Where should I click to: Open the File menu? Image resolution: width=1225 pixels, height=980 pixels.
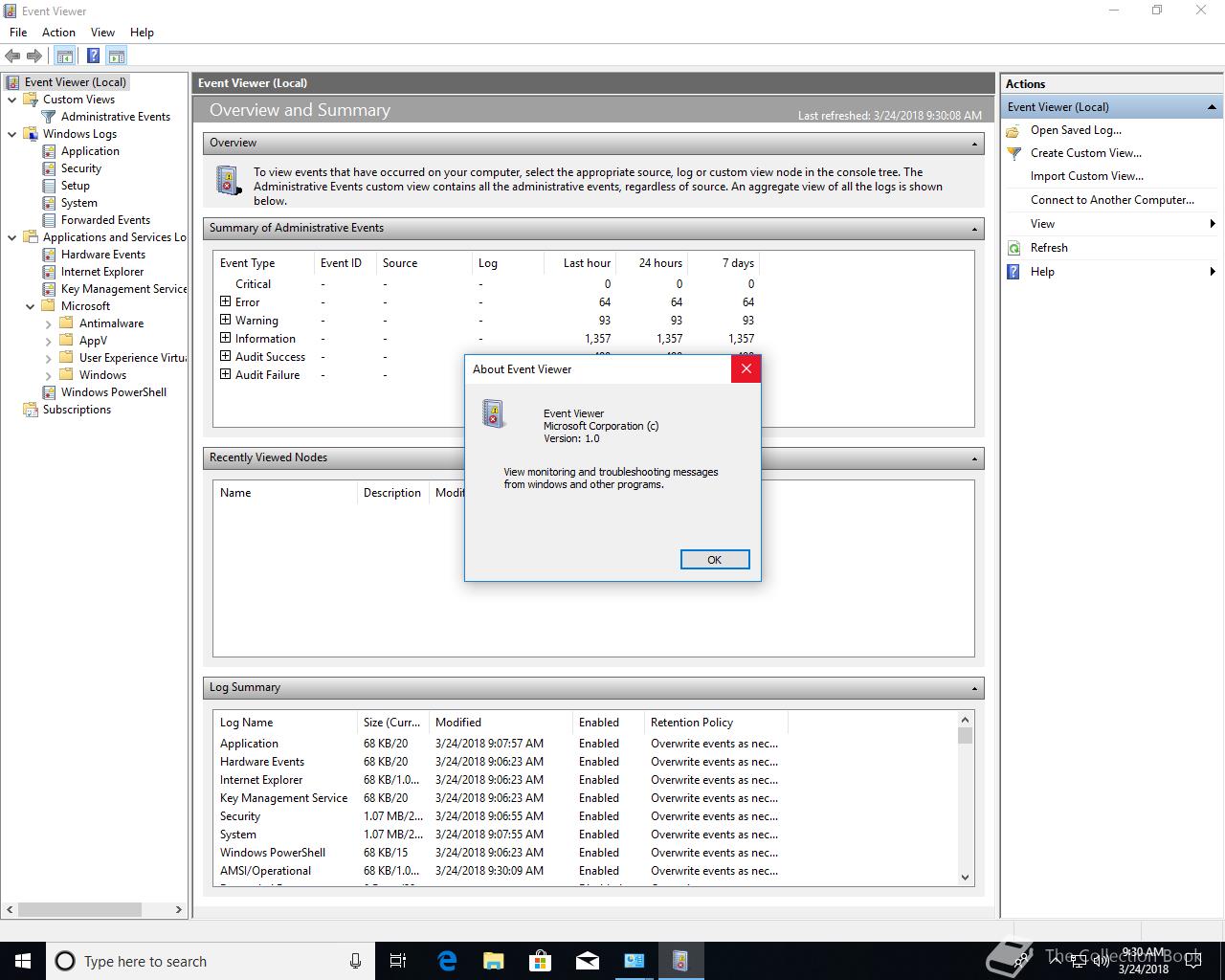18,33
